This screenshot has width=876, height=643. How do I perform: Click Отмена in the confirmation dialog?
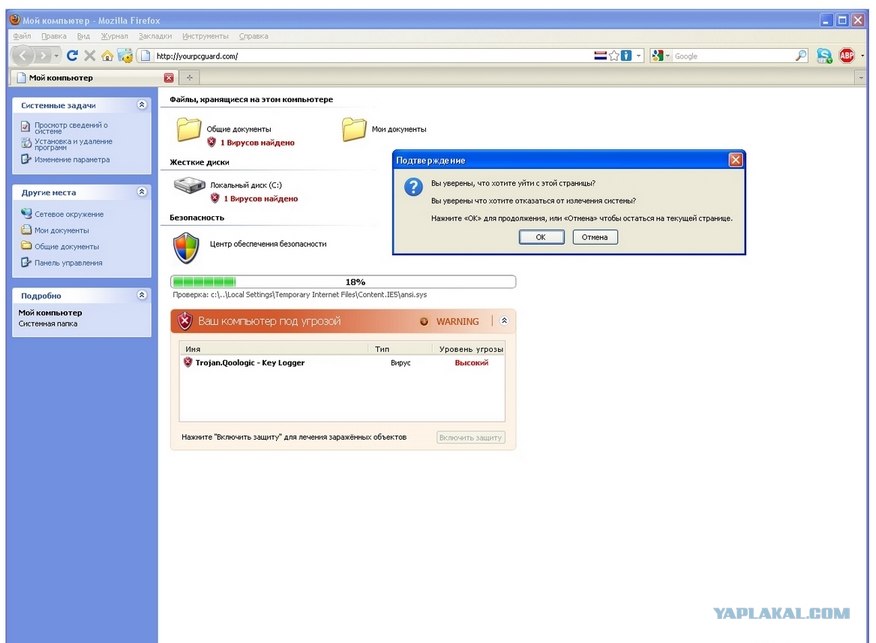[594, 237]
